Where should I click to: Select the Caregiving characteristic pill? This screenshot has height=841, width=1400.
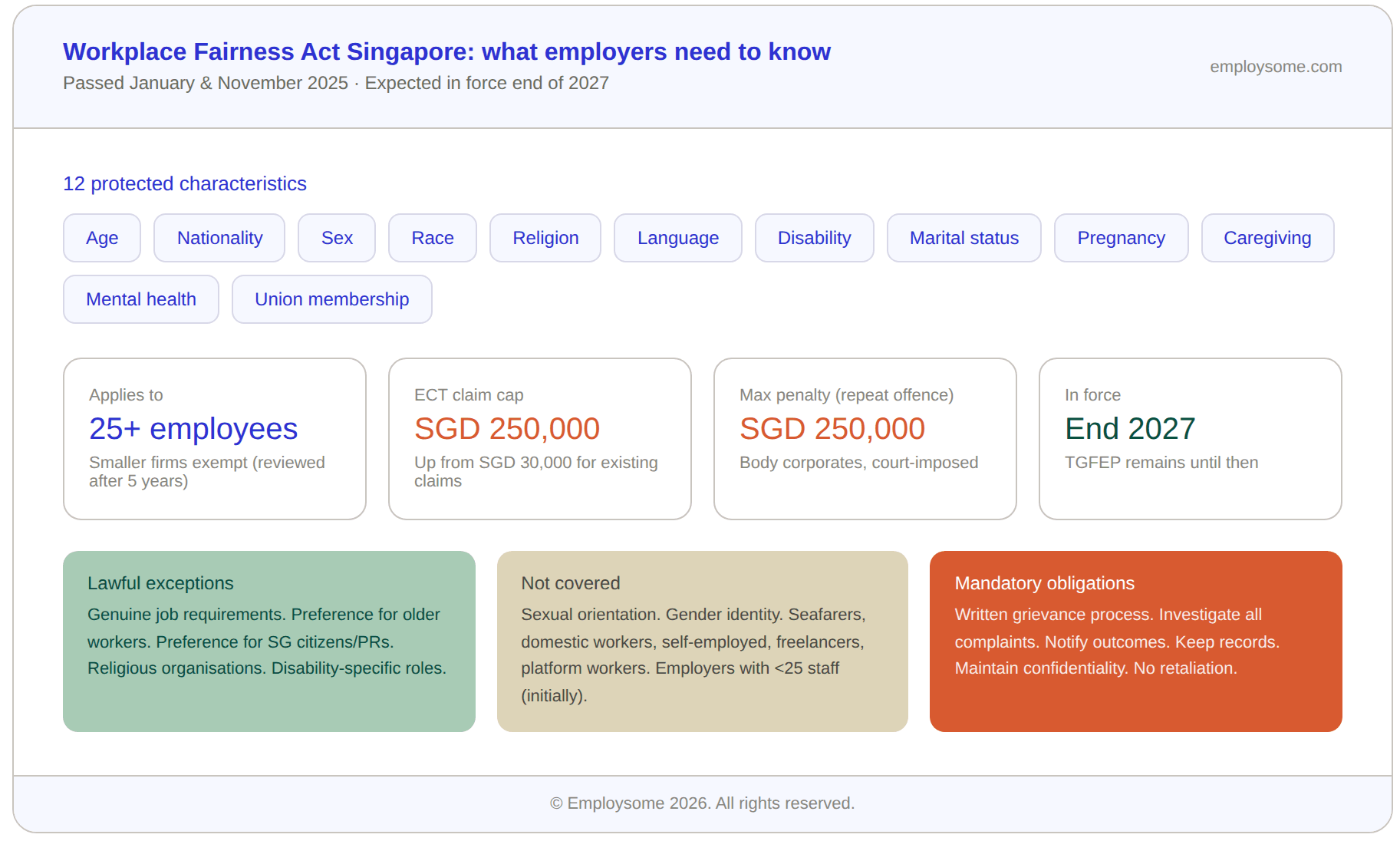coord(1267,238)
